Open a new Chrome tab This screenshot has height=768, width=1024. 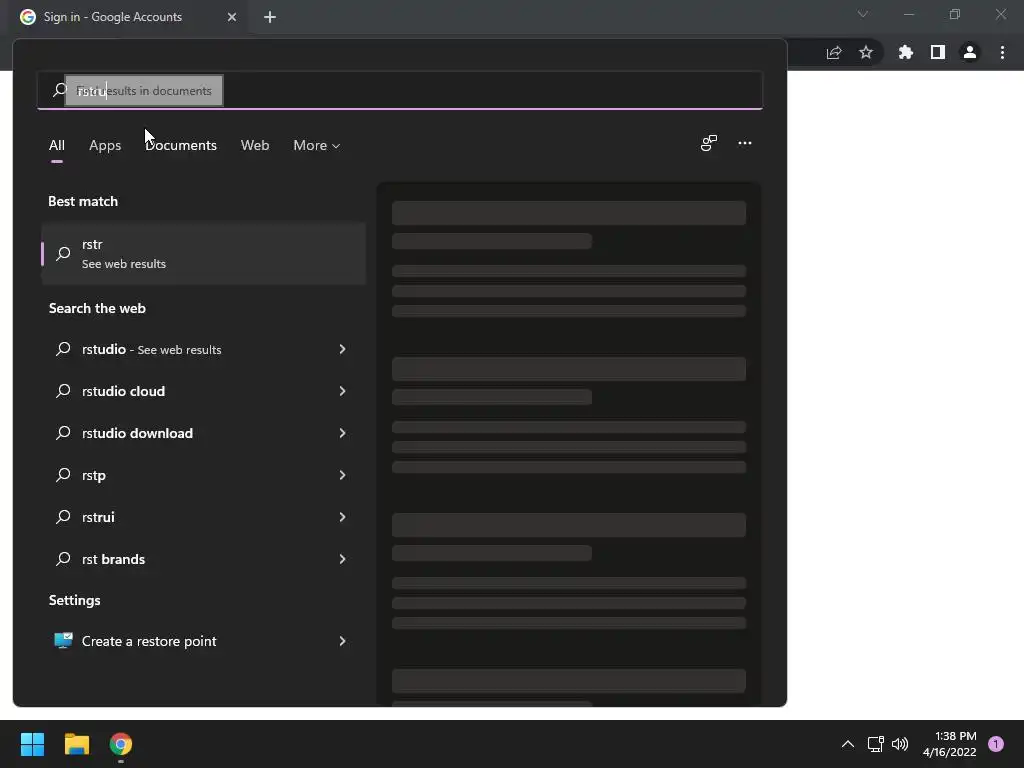(x=270, y=17)
